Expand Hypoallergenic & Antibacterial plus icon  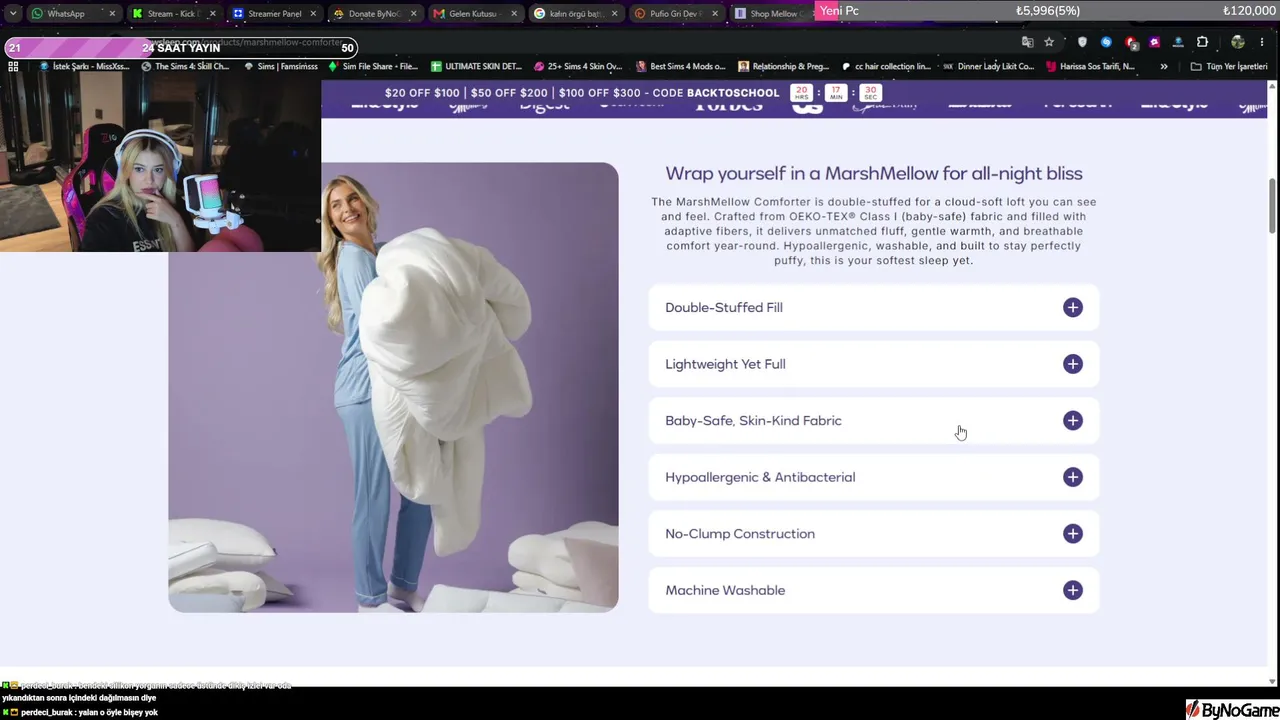click(1073, 477)
